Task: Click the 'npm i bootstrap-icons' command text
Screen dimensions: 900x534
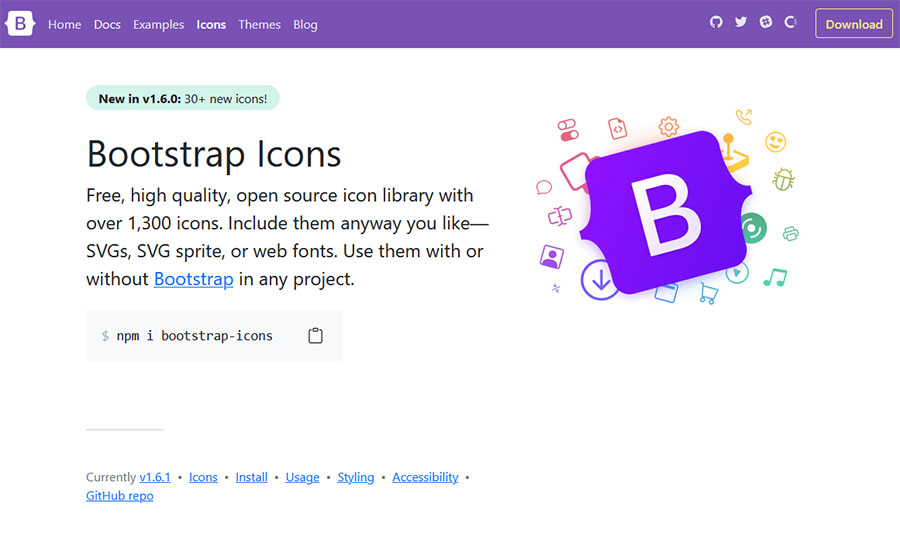Action: click(195, 336)
